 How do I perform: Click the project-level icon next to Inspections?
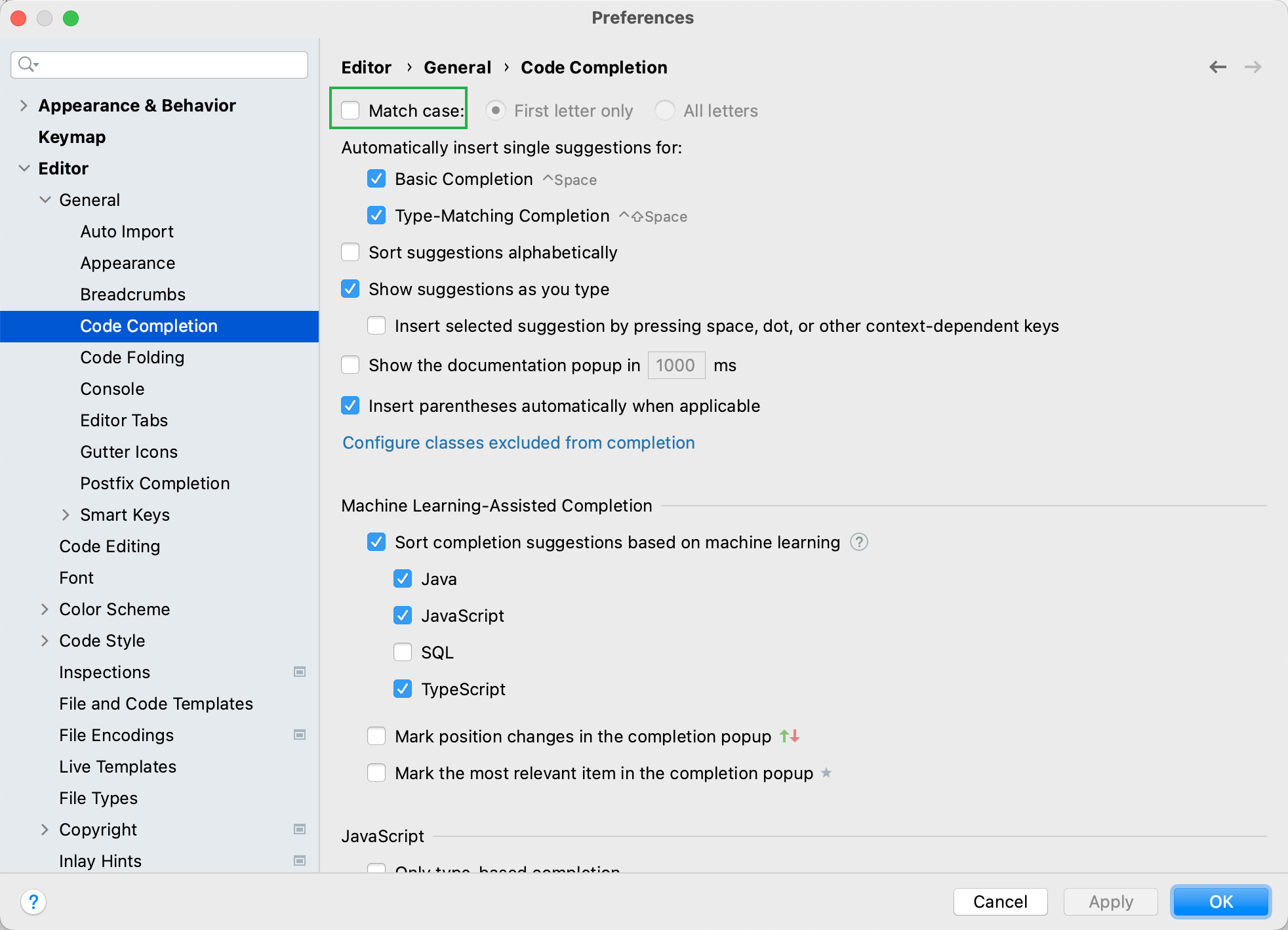[x=300, y=672]
